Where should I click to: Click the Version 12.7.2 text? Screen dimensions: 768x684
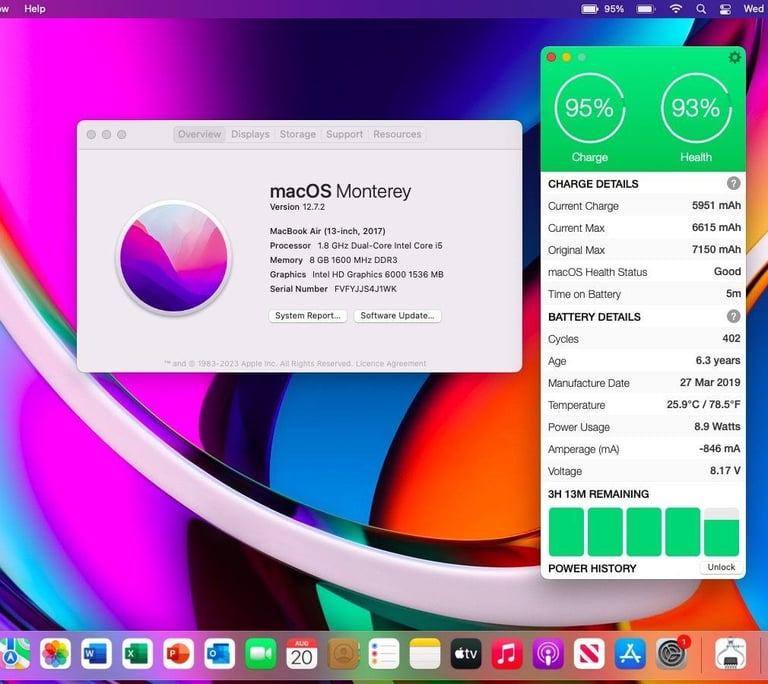tap(297, 207)
